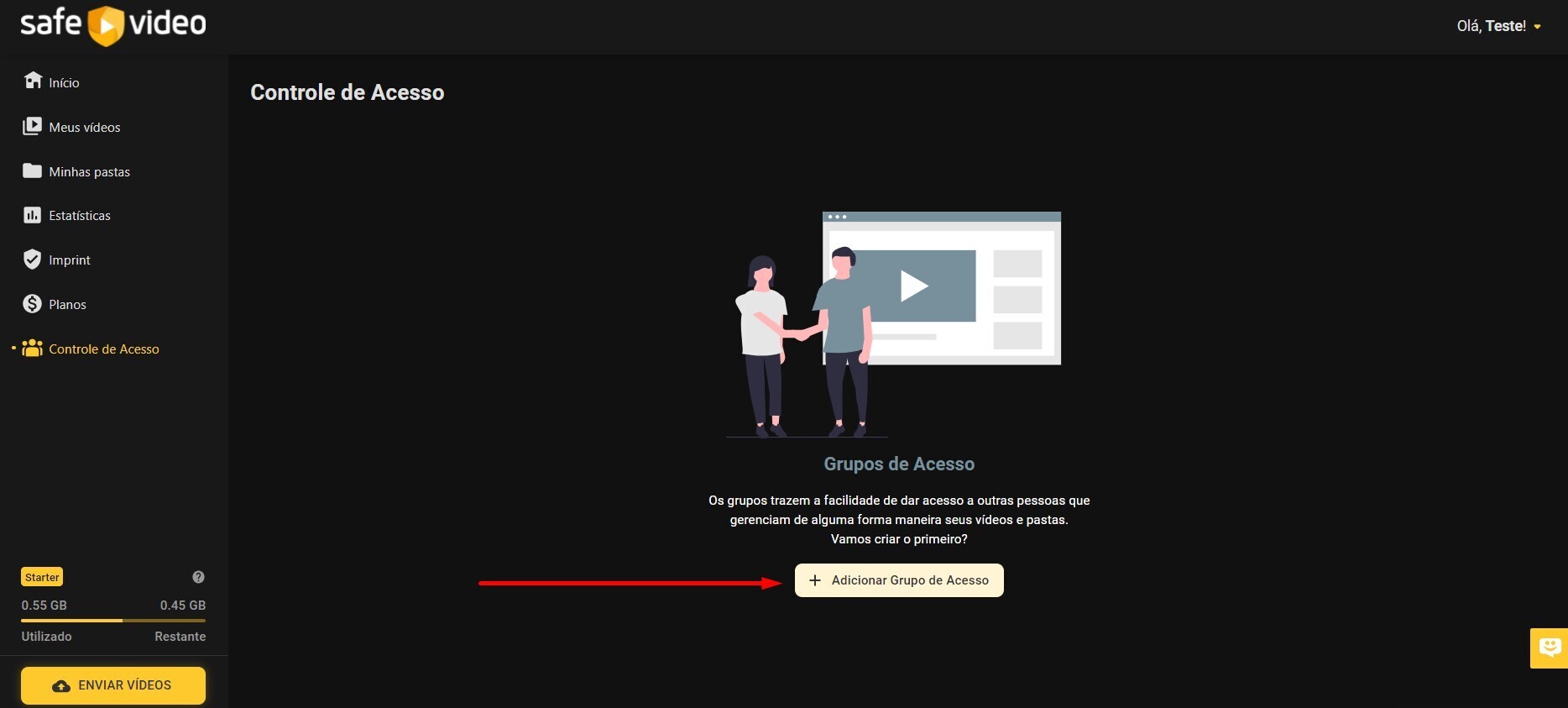Open the help question mark icon
Image resolution: width=1568 pixels, height=708 pixels.
click(x=198, y=577)
